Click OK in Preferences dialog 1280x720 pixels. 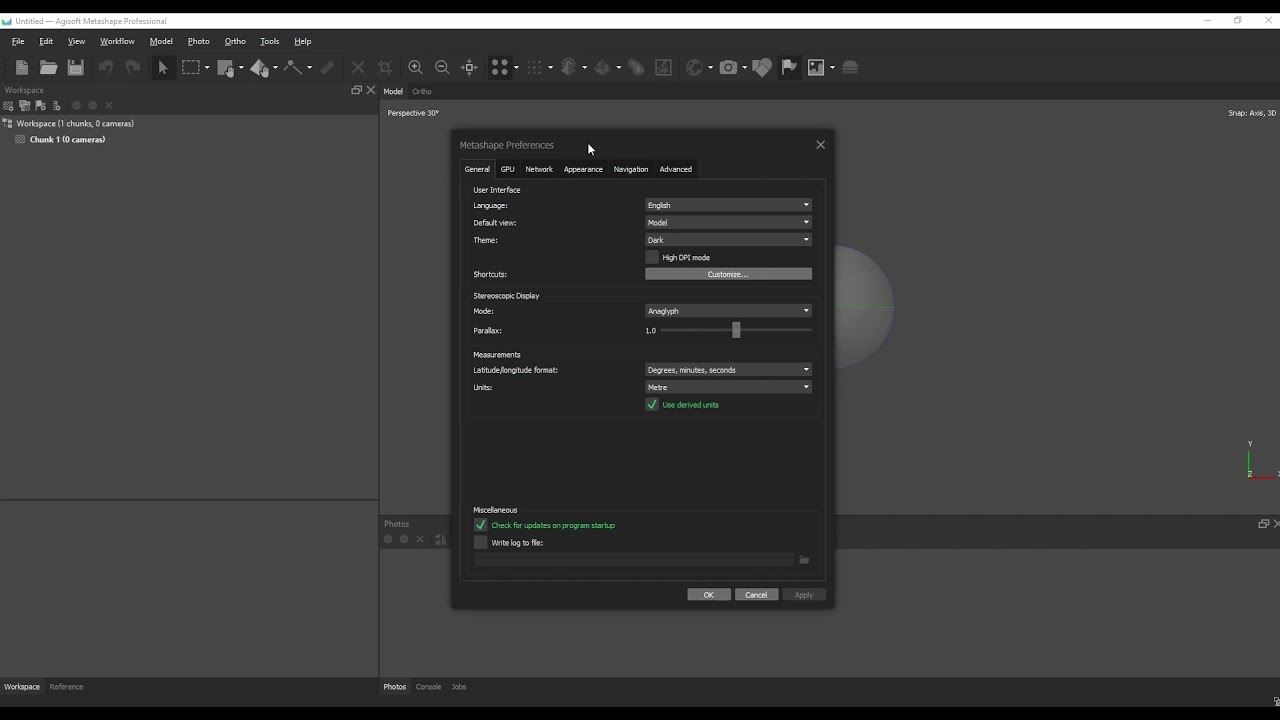(709, 595)
